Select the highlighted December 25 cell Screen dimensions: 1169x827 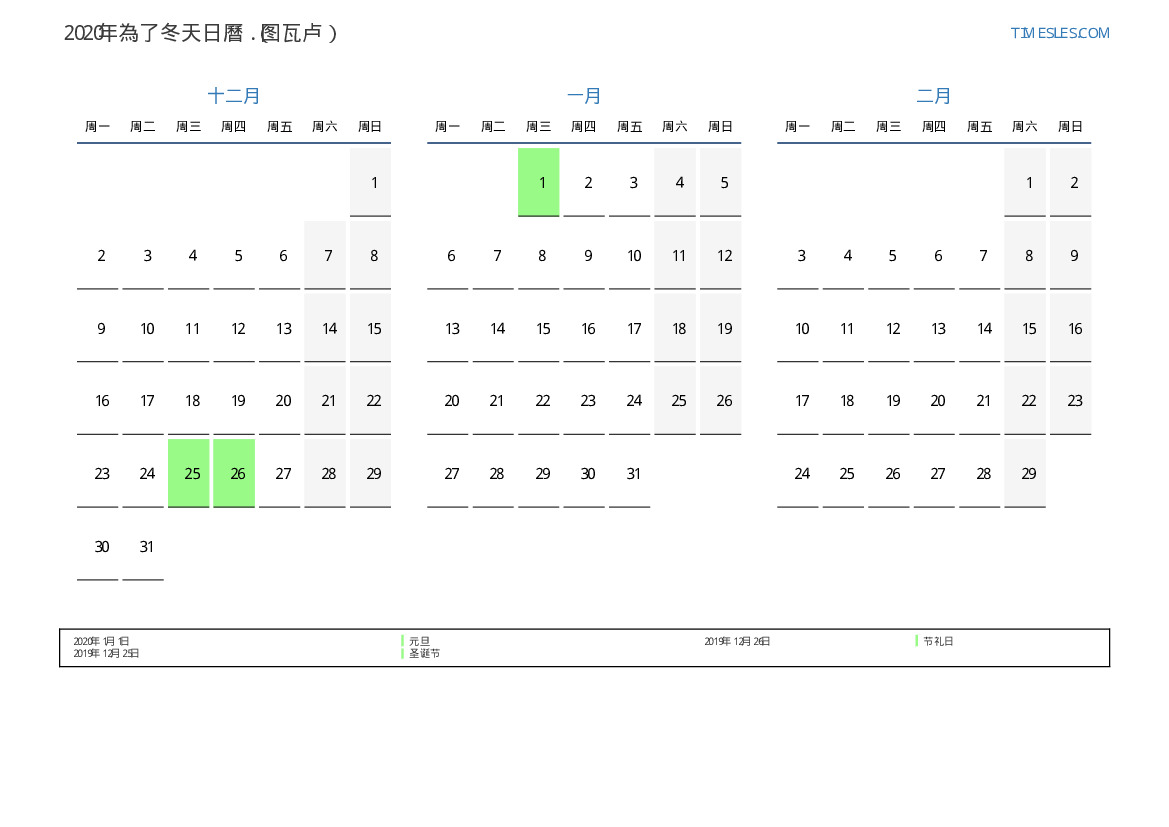pos(189,473)
